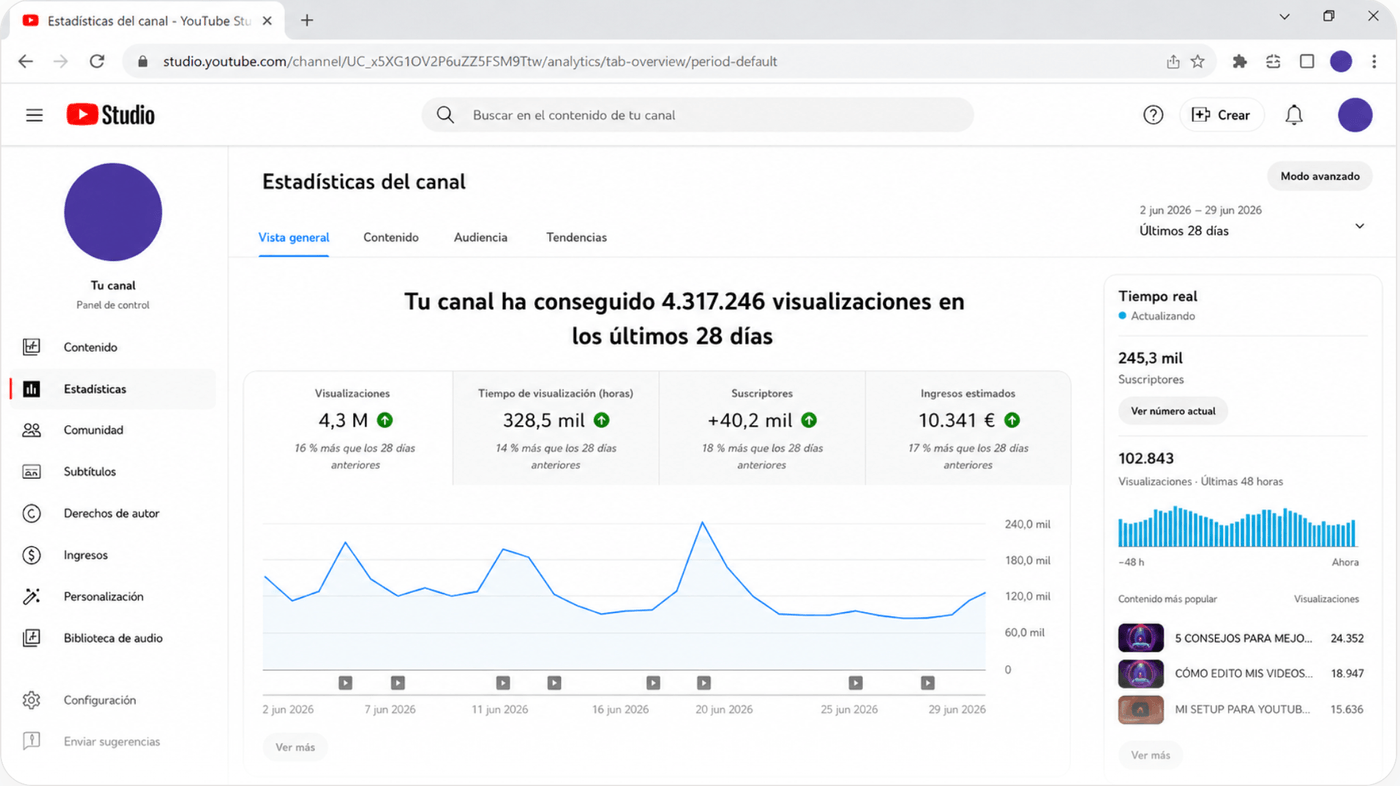The width and height of the screenshot is (1400, 786).
Task: Click the channel profile picture in sidebar
Action: click(113, 212)
